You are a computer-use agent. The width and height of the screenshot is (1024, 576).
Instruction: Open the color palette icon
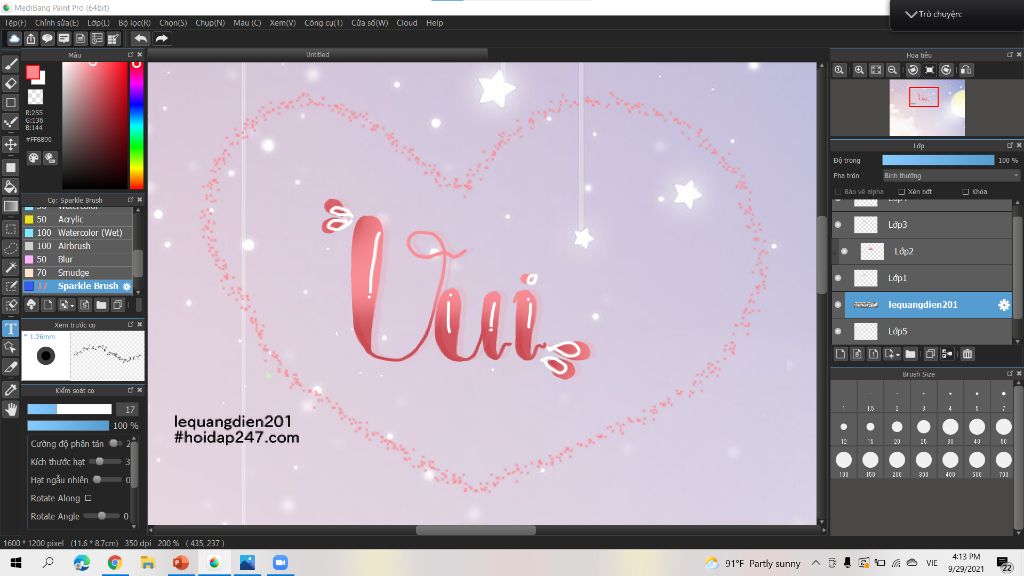[x=33, y=158]
